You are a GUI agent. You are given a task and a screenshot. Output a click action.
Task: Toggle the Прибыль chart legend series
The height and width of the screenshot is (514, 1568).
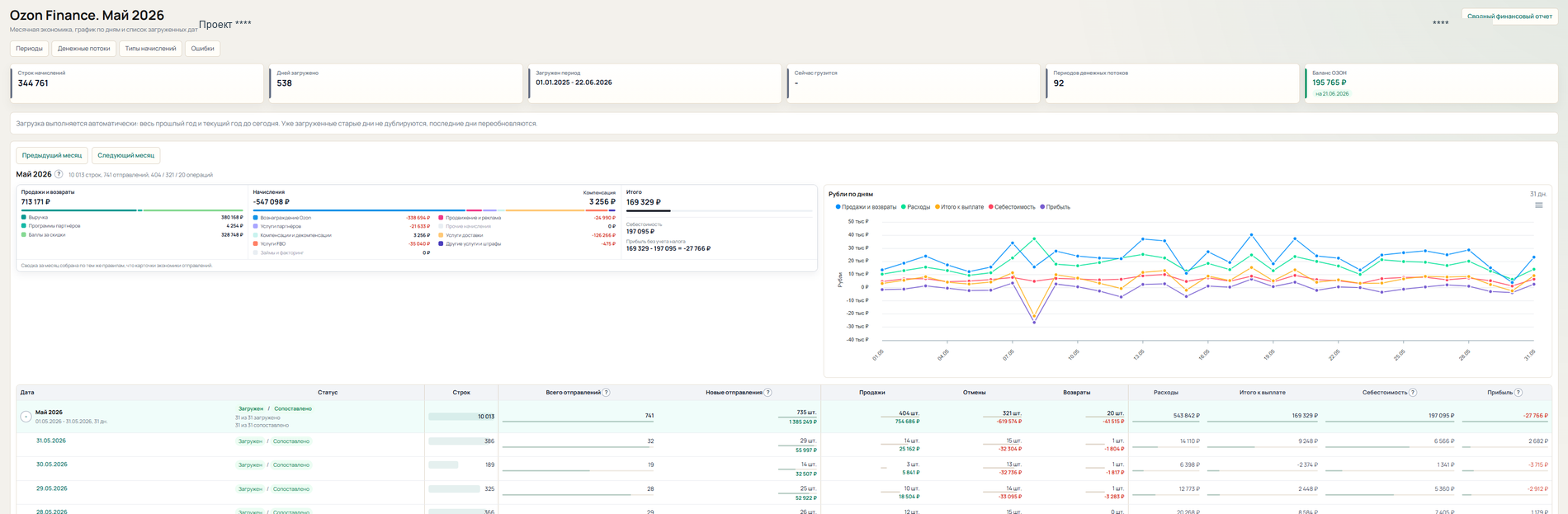point(1055,207)
